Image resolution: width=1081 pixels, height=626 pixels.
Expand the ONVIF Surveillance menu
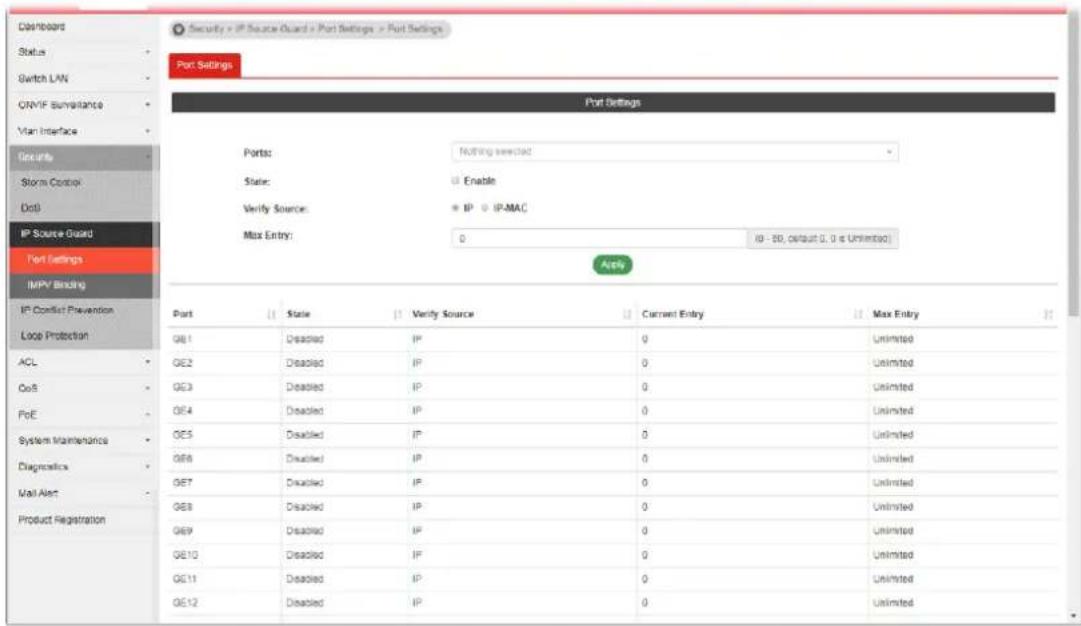[84, 105]
